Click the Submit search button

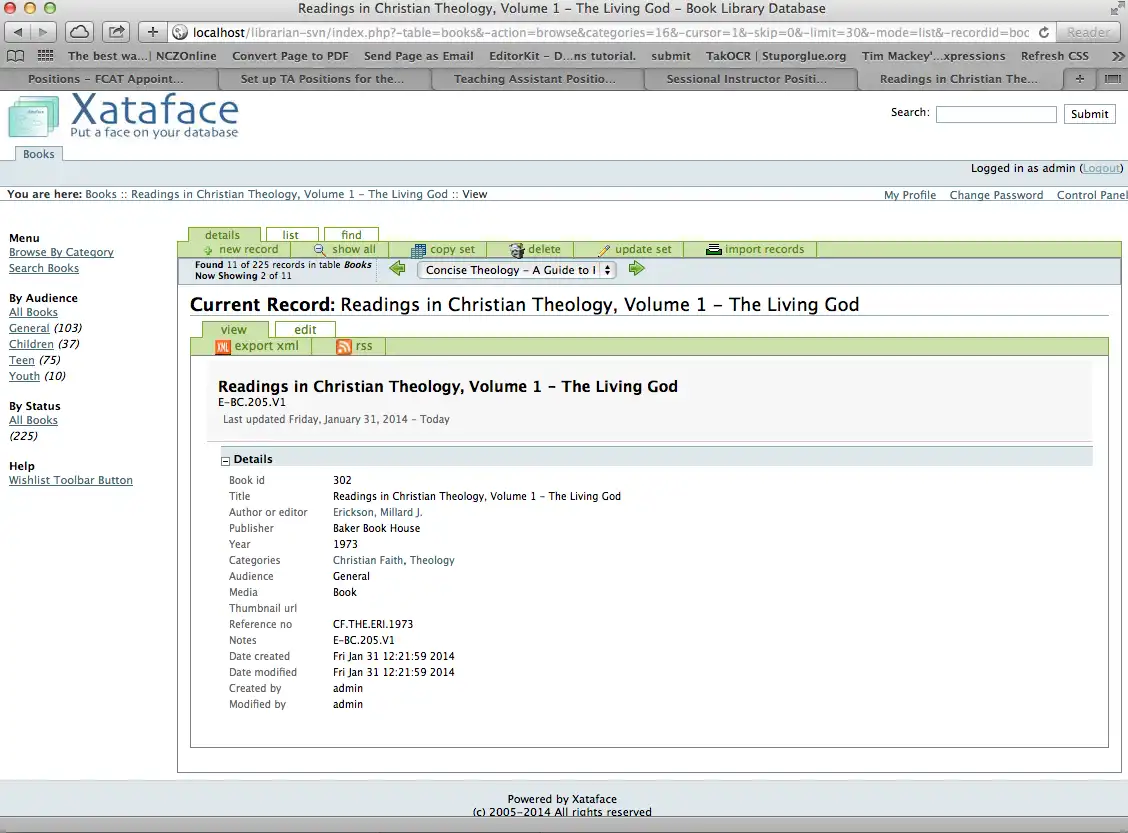[1090, 114]
